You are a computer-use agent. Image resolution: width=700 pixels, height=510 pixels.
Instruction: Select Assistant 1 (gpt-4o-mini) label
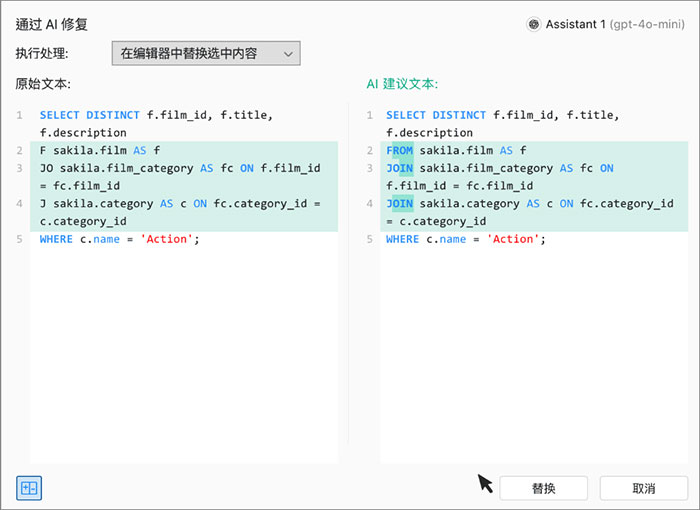tap(615, 24)
